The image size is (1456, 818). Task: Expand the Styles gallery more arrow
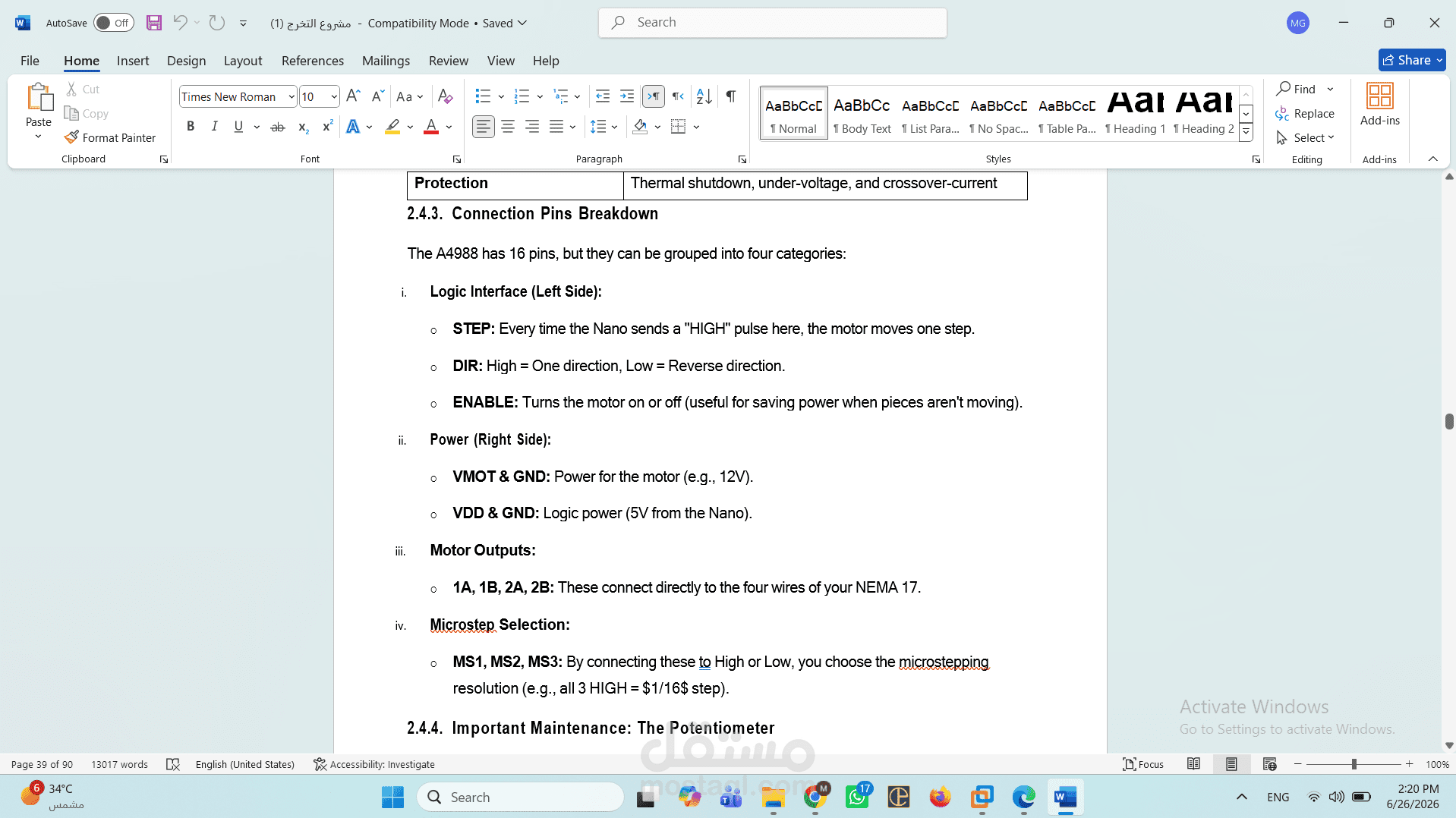(1246, 132)
